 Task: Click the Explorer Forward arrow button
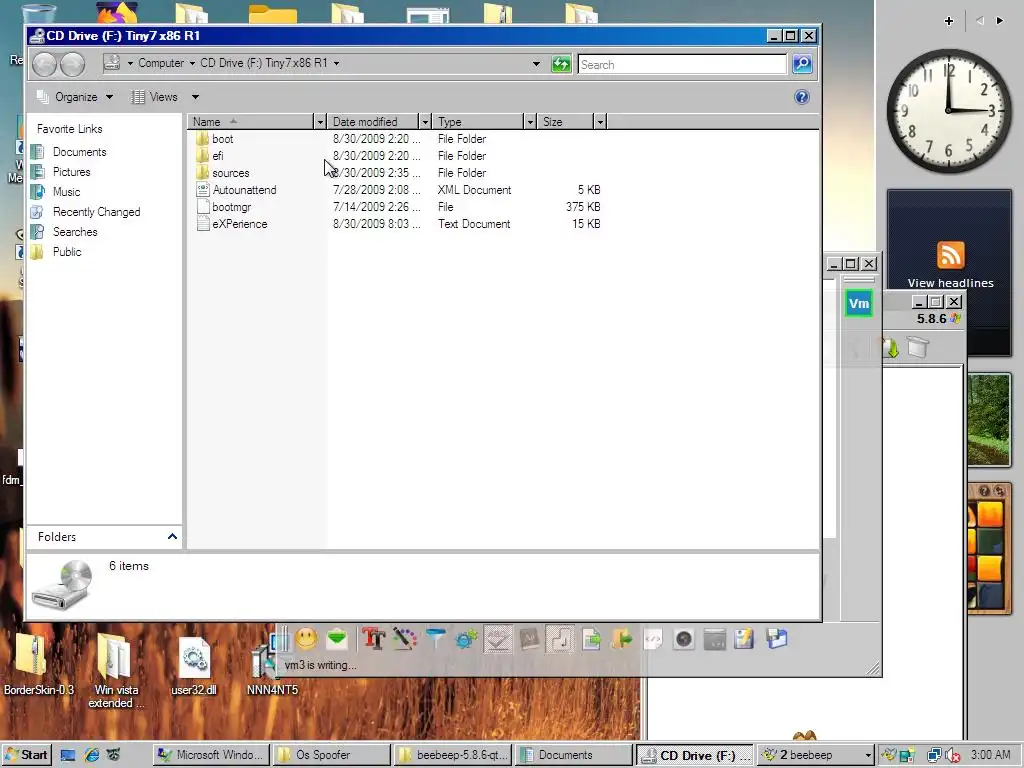[x=72, y=64]
